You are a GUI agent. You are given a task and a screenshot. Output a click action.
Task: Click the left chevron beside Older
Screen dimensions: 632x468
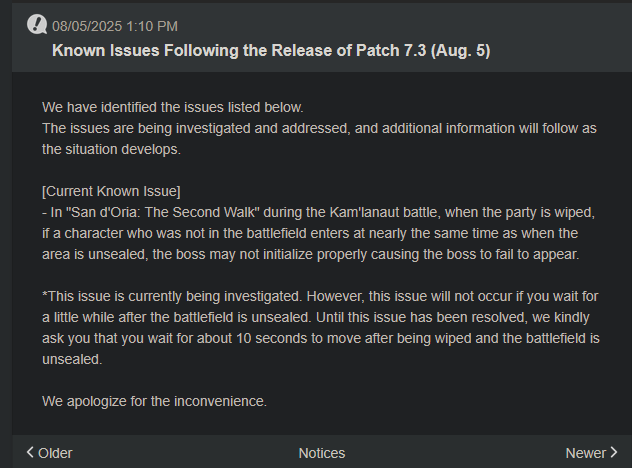(x=30, y=452)
